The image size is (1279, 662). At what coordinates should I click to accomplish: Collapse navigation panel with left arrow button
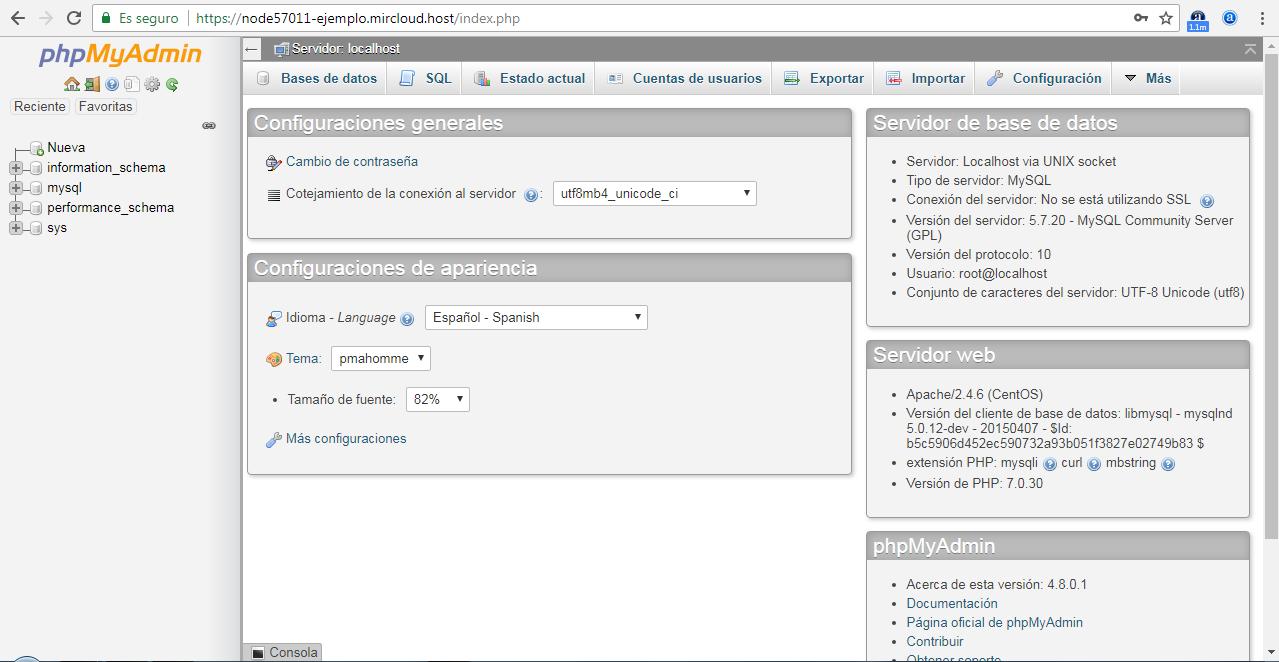click(252, 49)
